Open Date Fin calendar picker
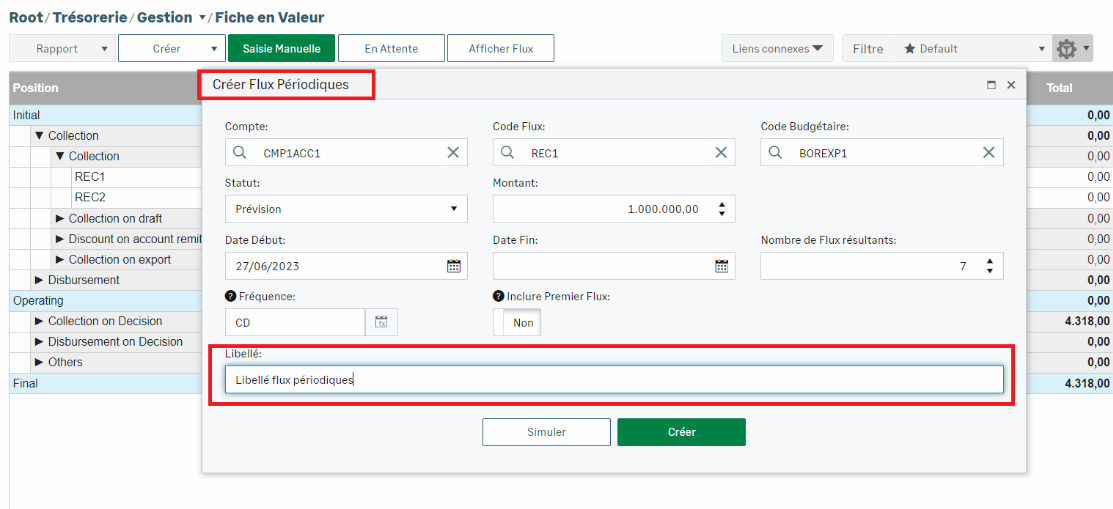1113x509 pixels. (x=721, y=266)
